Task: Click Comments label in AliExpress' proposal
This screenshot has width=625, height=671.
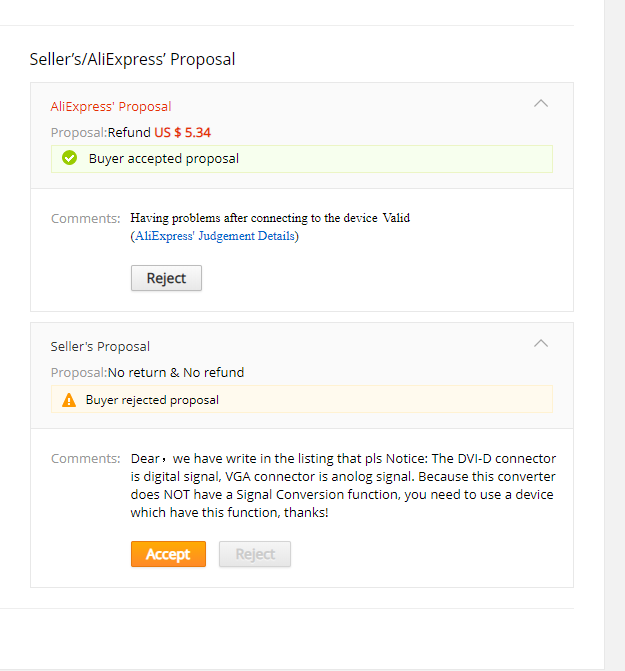Action: (86, 219)
